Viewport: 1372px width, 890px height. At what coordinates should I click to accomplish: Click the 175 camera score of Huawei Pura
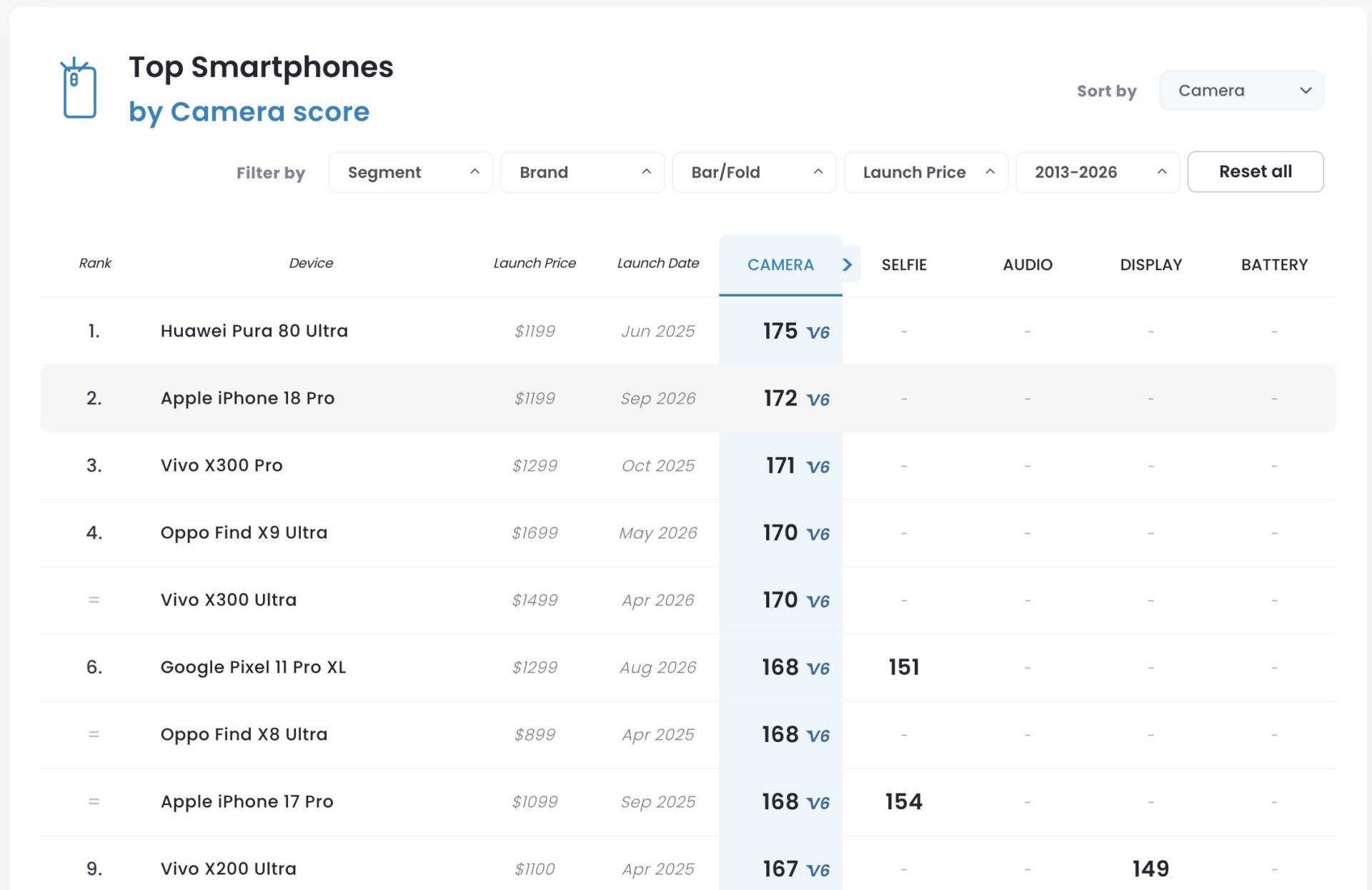pos(780,331)
